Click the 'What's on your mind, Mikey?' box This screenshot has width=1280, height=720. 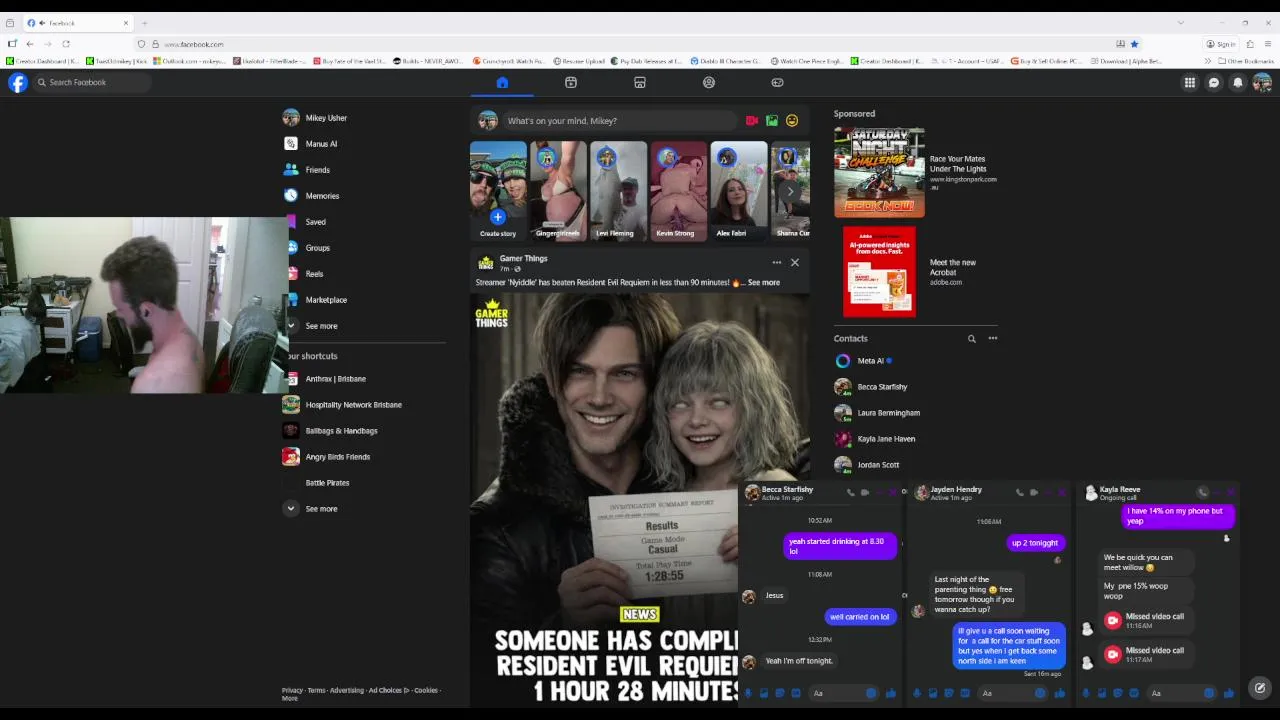coord(621,121)
